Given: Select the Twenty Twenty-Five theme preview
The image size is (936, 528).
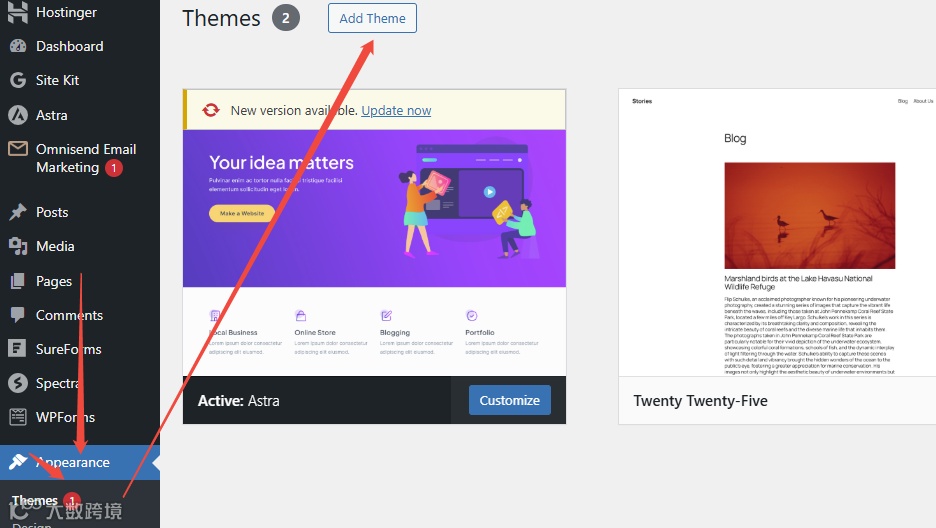Looking at the screenshot, I should [x=777, y=233].
